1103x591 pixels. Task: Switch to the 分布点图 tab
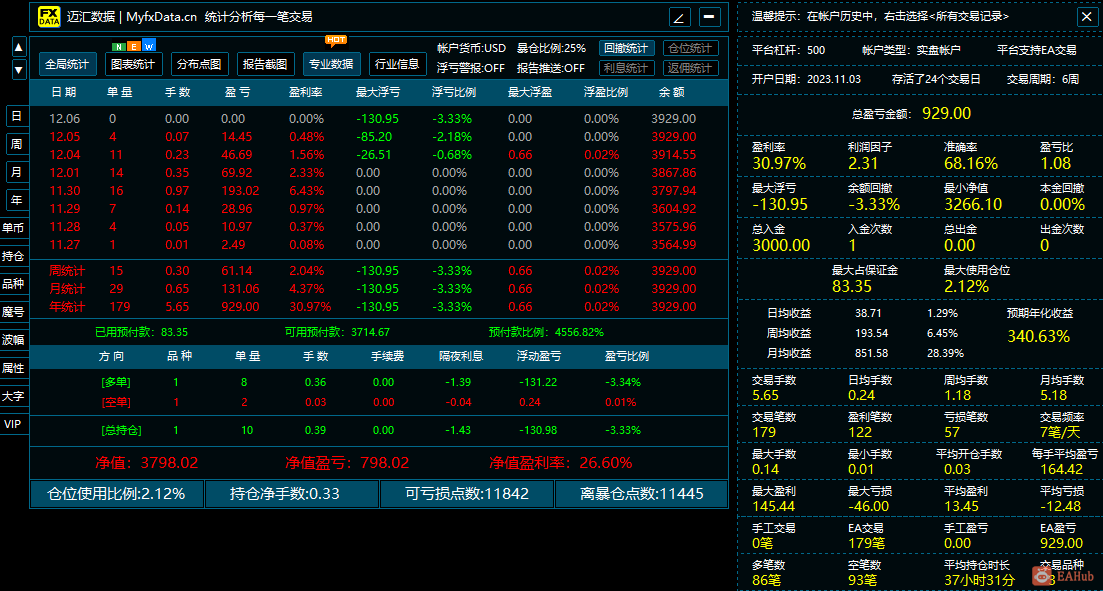pos(199,64)
